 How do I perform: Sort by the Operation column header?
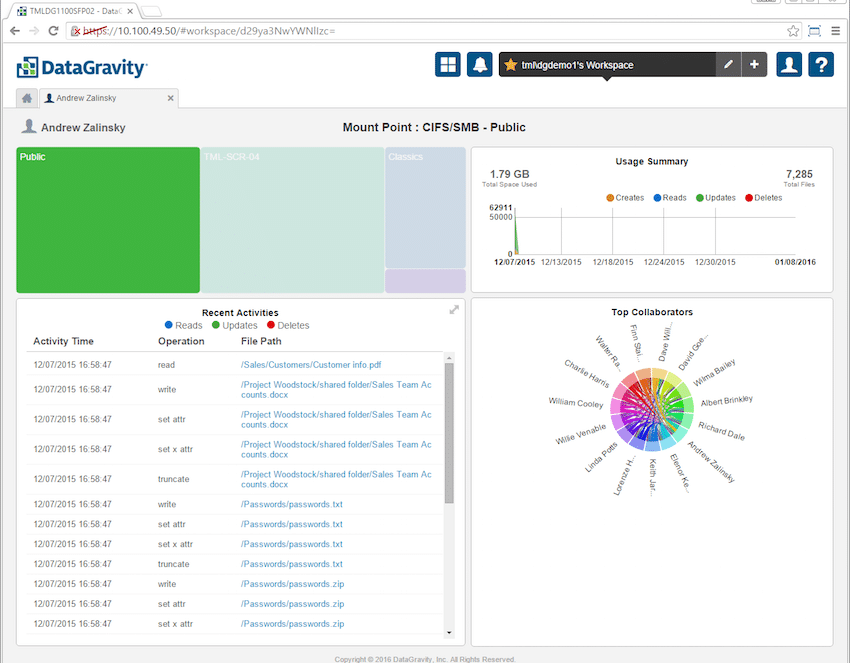click(181, 342)
